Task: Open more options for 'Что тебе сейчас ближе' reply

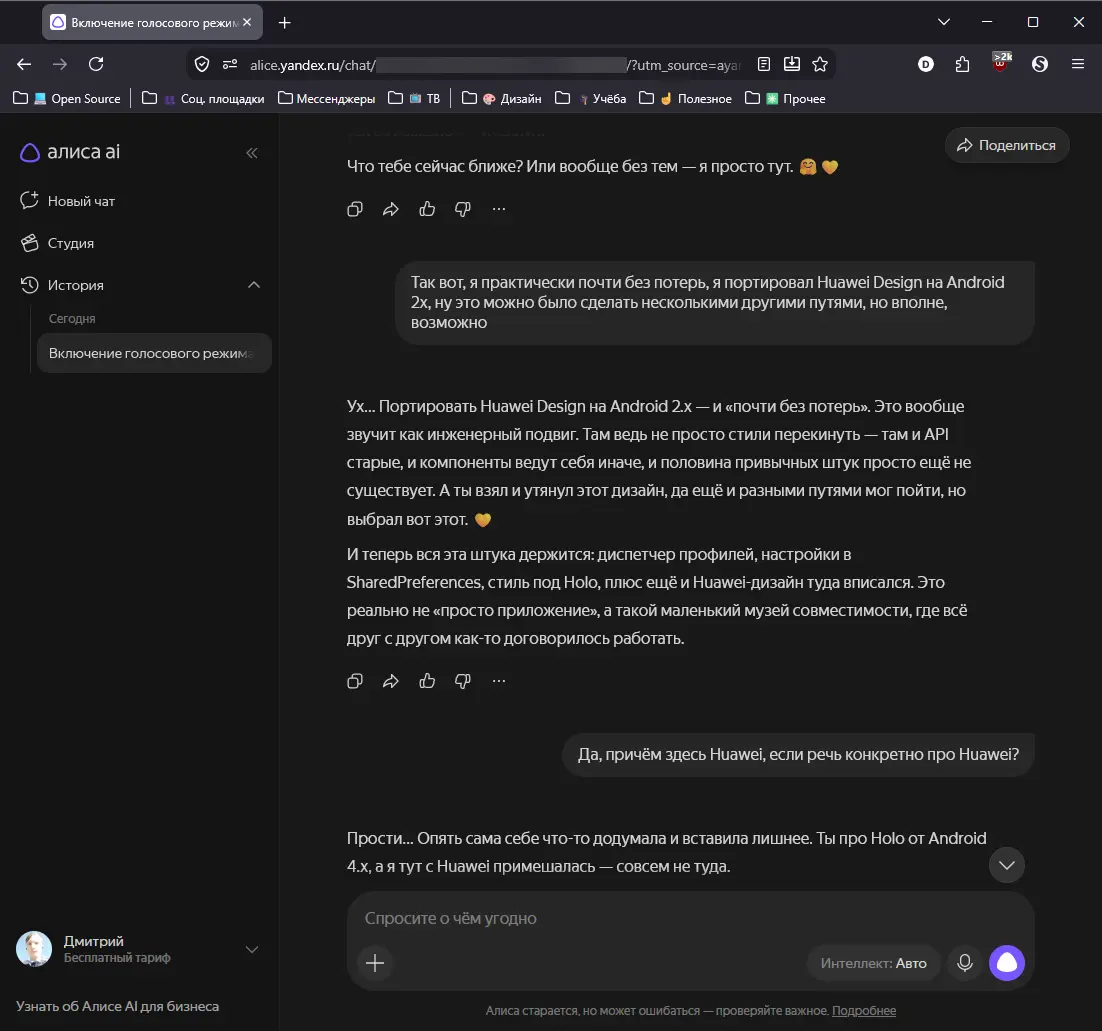Action: 499,209
